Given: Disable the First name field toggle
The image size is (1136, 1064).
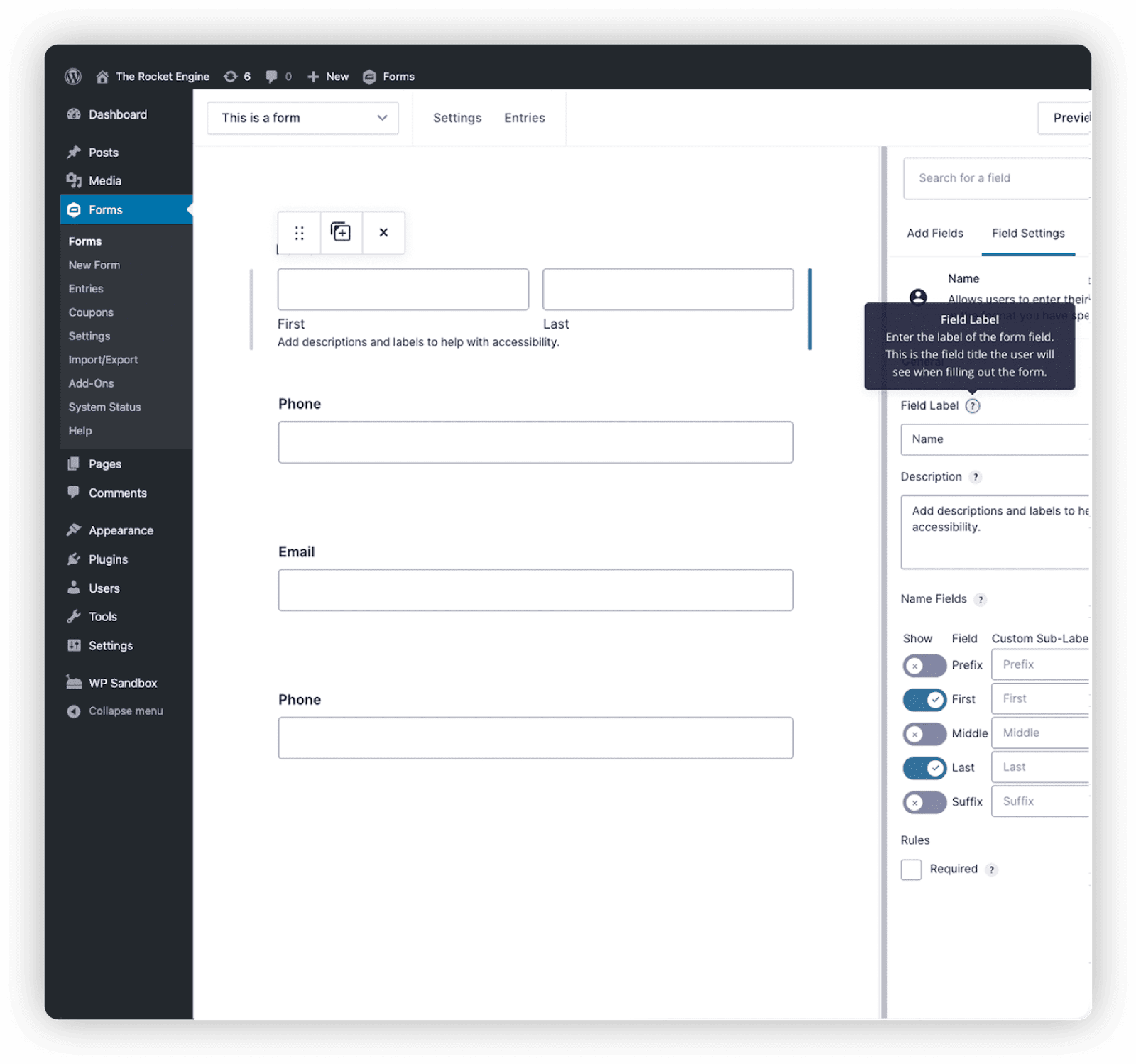Looking at the screenshot, I should 924,700.
